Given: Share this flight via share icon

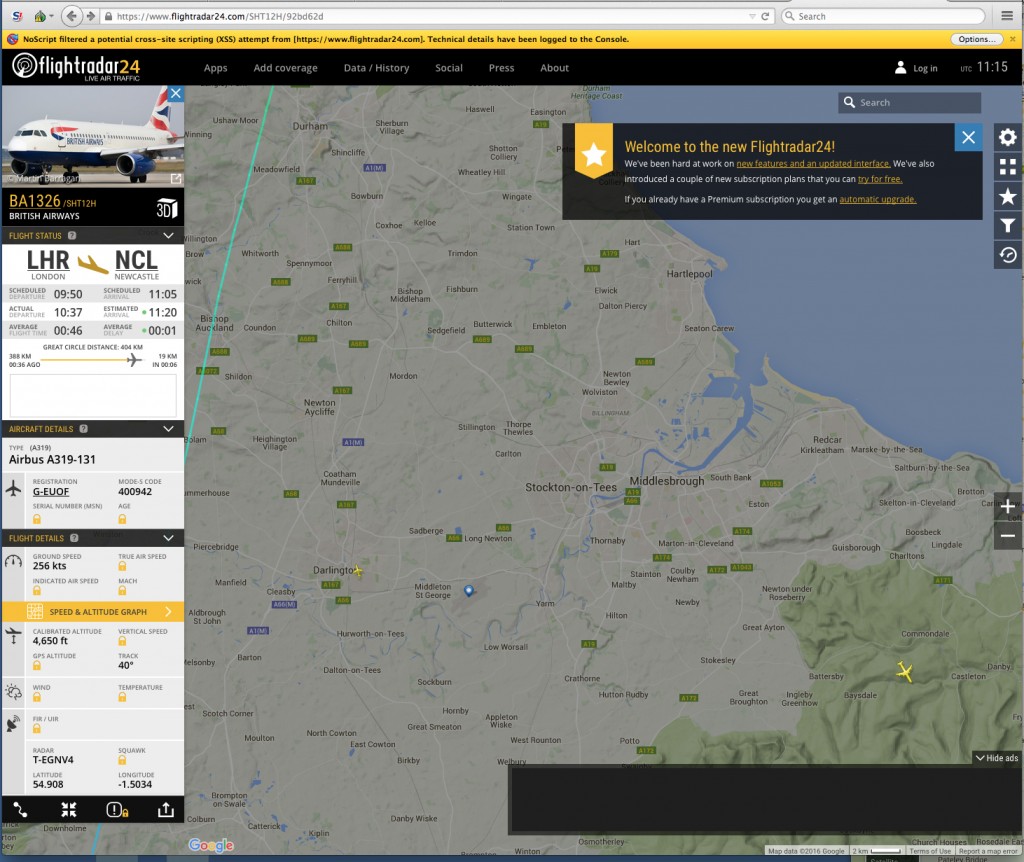Looking at the screenshot, I should point(166,810).
